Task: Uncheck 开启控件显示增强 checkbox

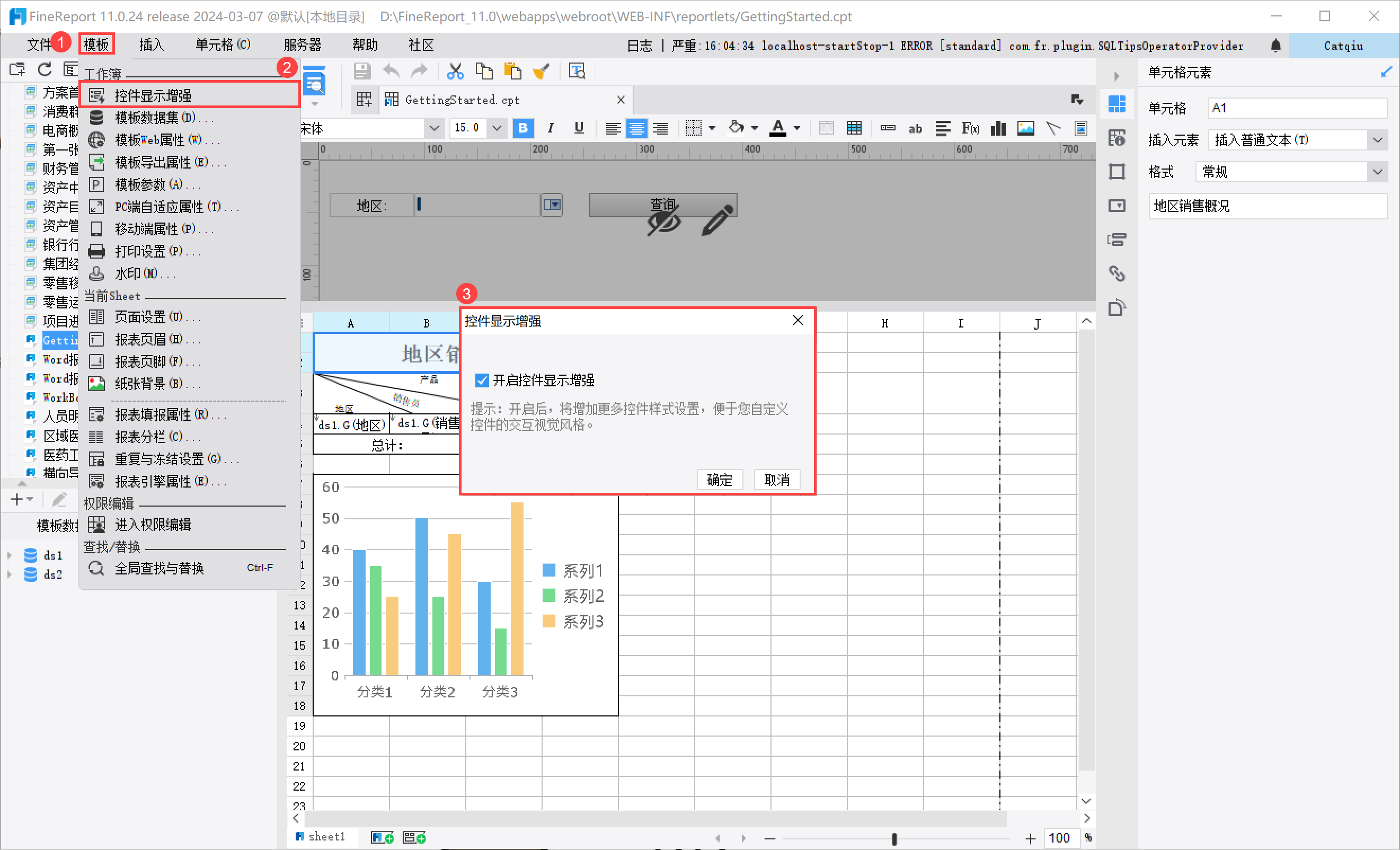Action: click(482, 380)
